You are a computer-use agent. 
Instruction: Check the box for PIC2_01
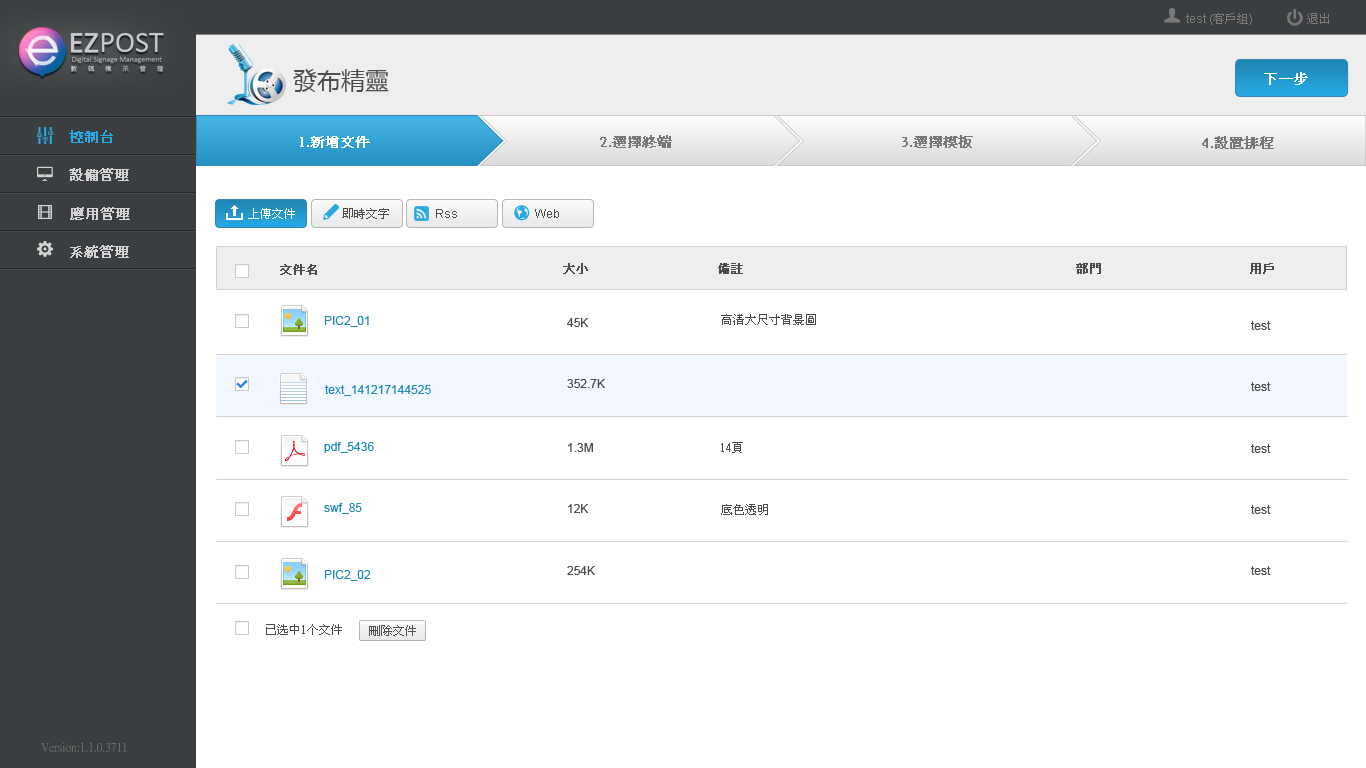click(242, 321)
